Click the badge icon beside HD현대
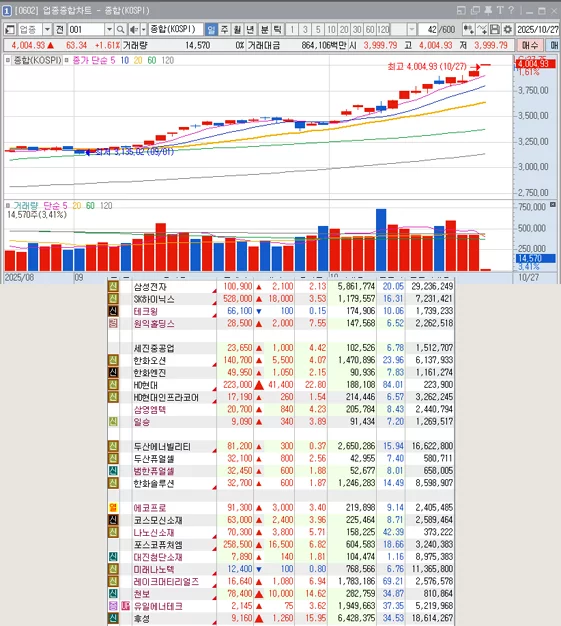561x626 pixels. pyautogui.click(x=113, y=385)
